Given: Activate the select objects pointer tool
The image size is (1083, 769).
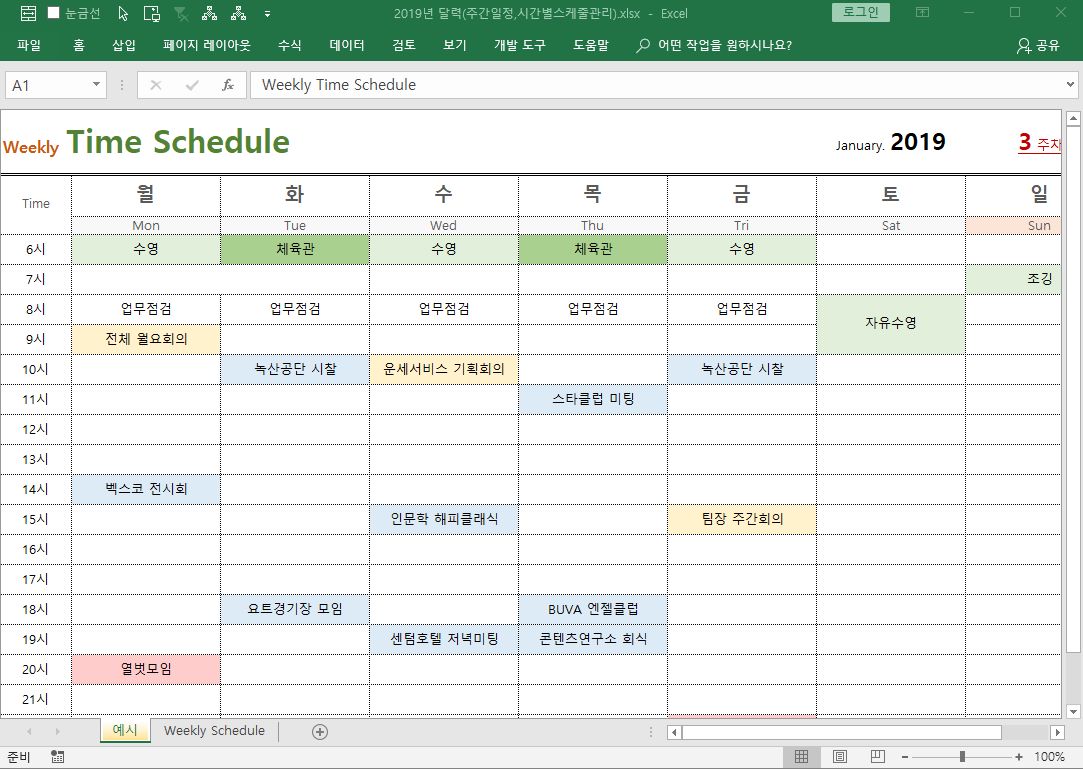Looking at the screenshot, I should point(123,13).
